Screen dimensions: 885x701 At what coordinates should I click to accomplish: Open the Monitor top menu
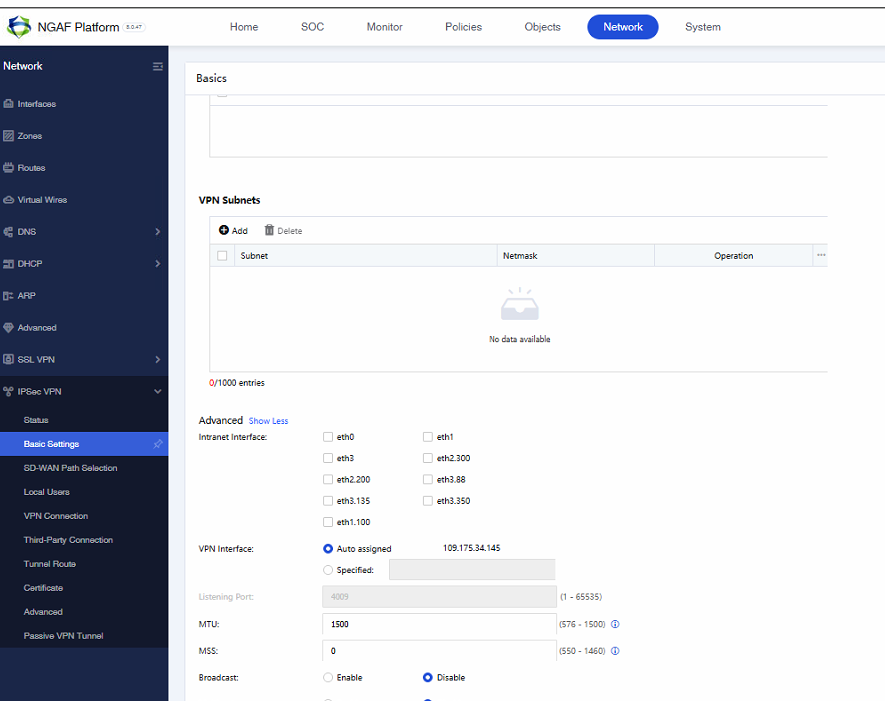coord(384,27)
